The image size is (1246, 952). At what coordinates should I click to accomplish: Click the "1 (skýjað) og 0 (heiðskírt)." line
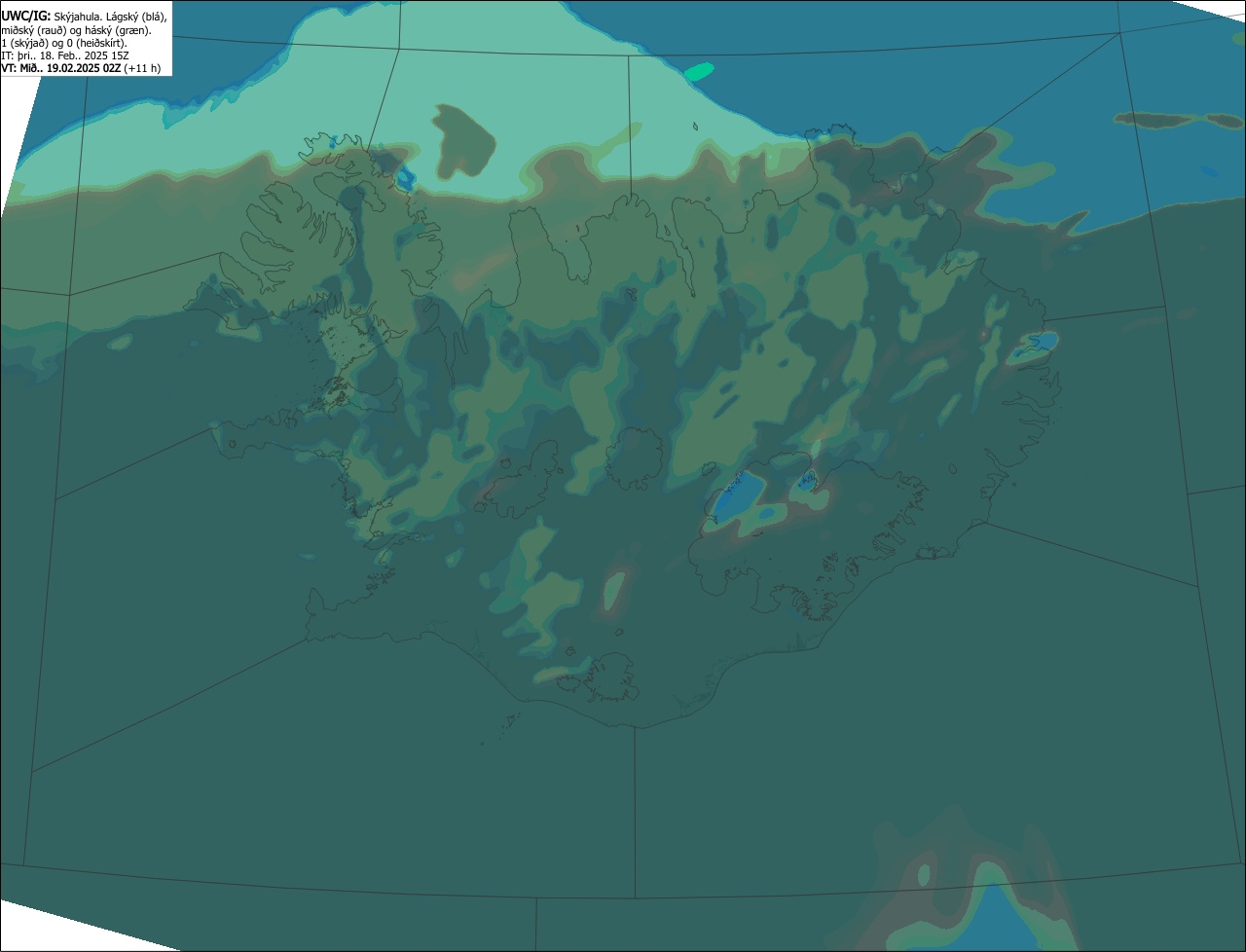pyautogui.click(x=64, y=44)
